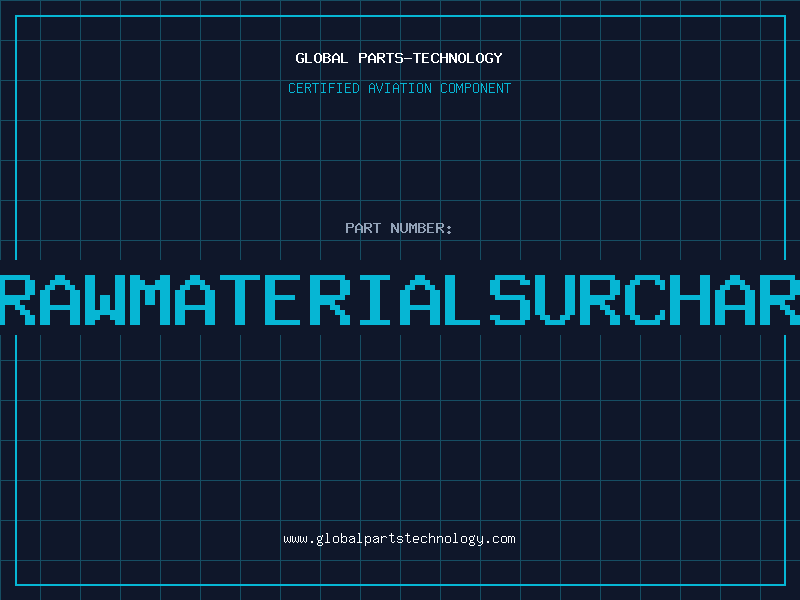Image resolution: width=800 pixels, height=600 pixels.
Task: Open the www.globalpartstechnology.com link
Action: (x=399, y=539)
